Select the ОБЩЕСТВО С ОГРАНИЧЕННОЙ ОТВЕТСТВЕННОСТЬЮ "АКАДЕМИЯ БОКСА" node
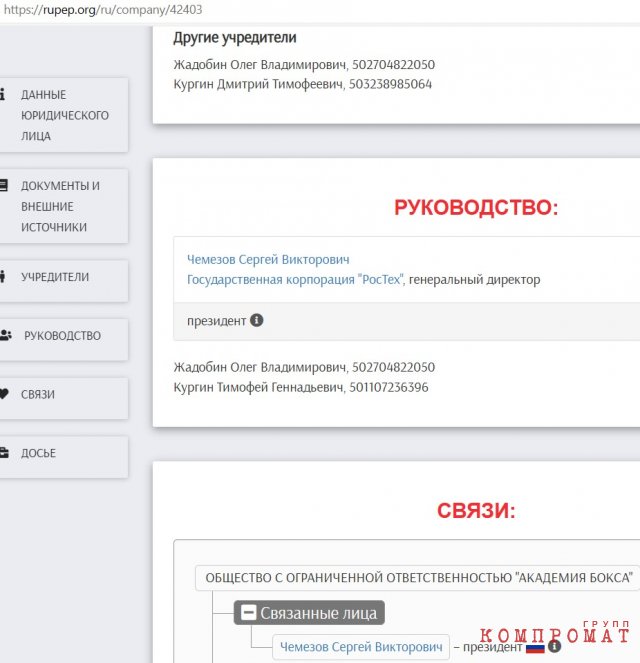Viewport: 640px width, 663px height. [418, 578]
